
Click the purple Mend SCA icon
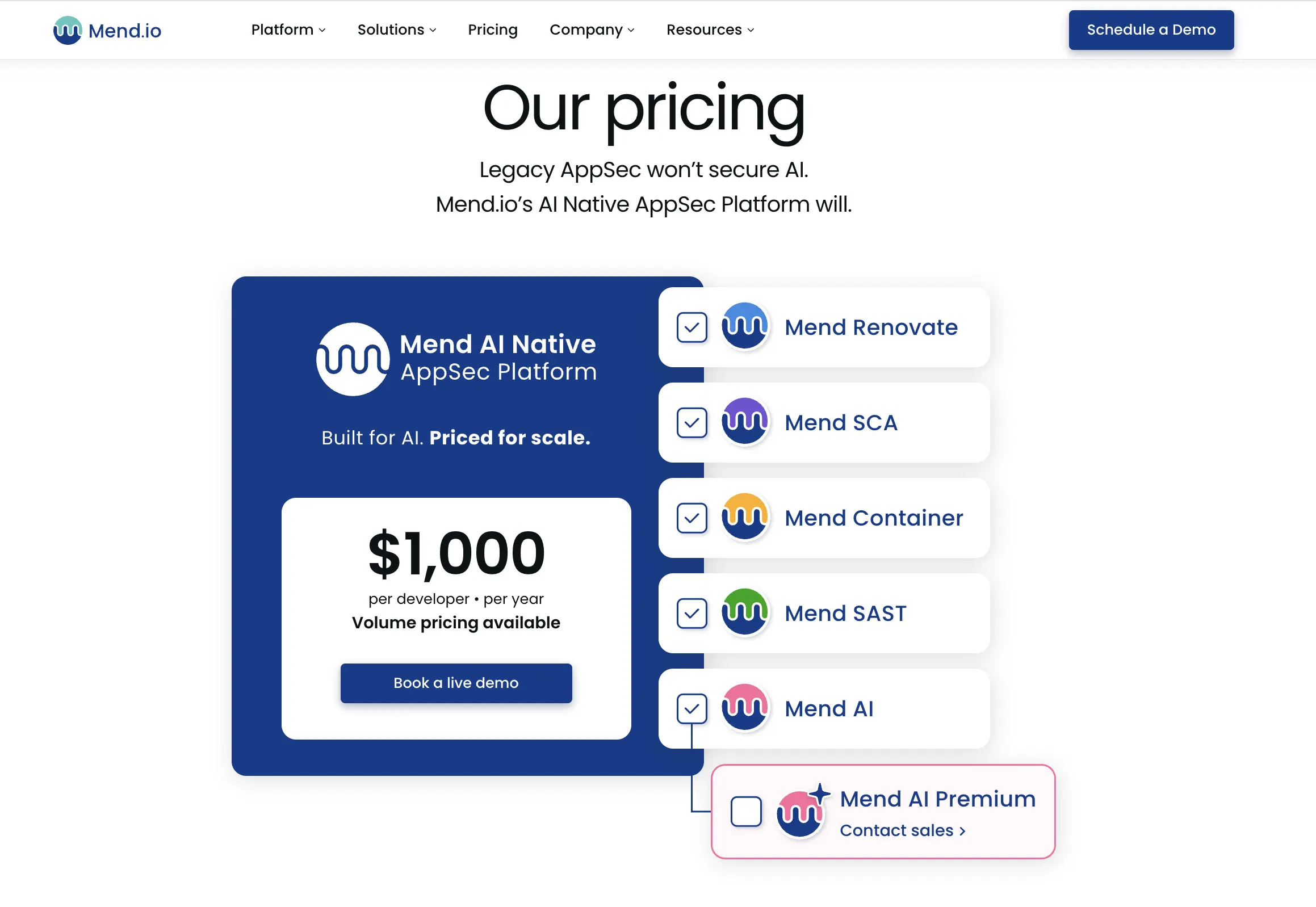(745, 422)
